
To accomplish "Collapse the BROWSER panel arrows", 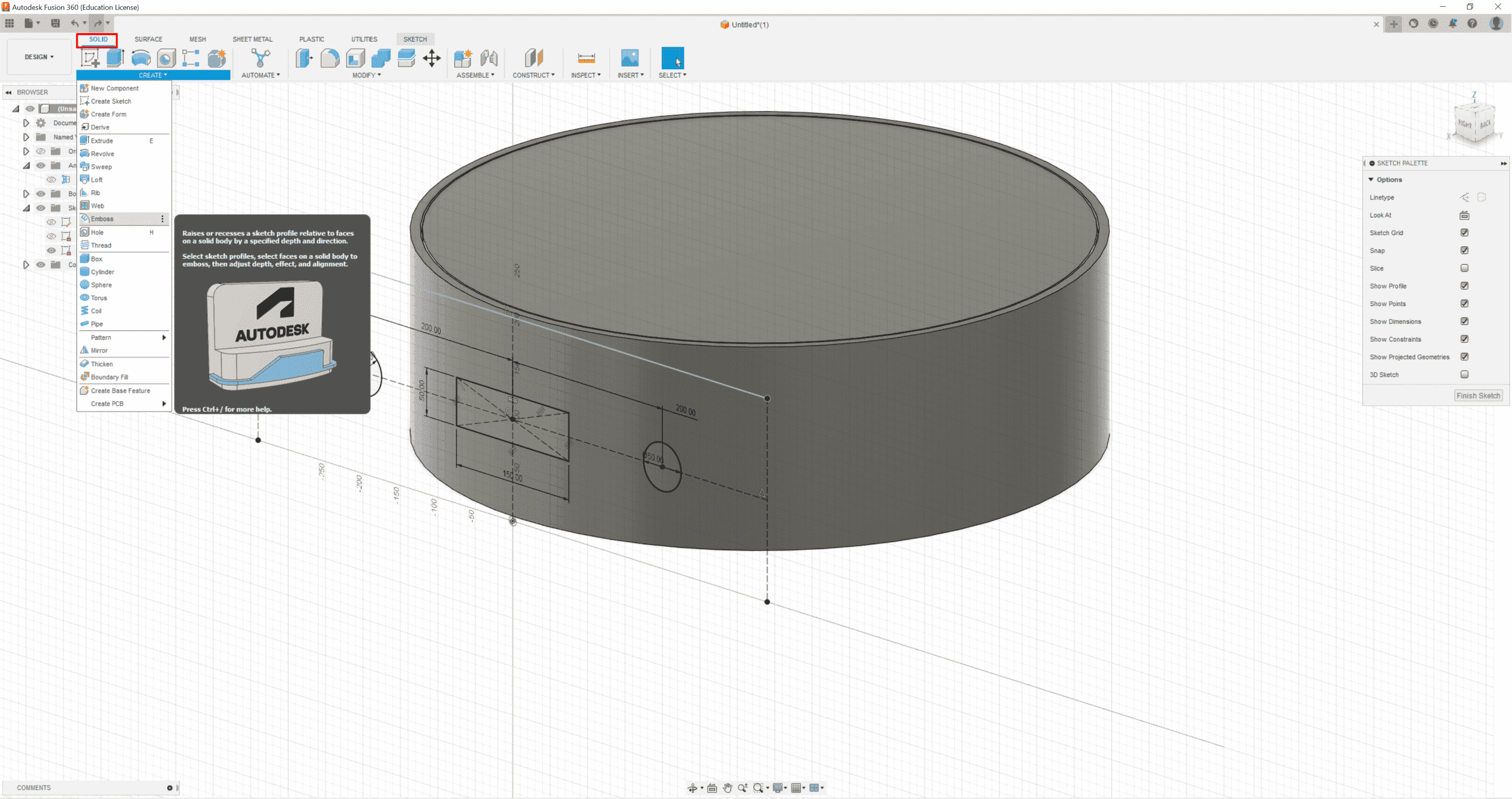I will (8, 92).
